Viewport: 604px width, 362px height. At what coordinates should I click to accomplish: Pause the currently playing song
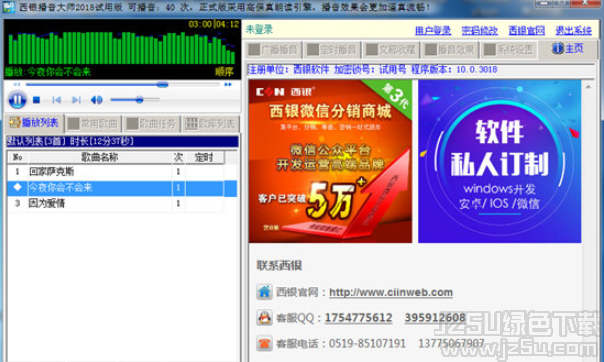[17, 100]
